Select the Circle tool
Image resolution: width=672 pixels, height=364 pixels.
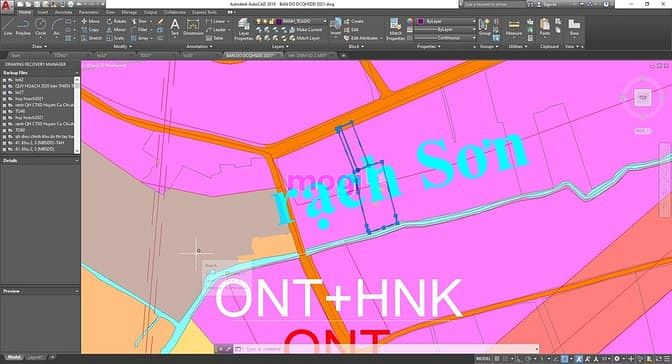(x=40, y=27)
